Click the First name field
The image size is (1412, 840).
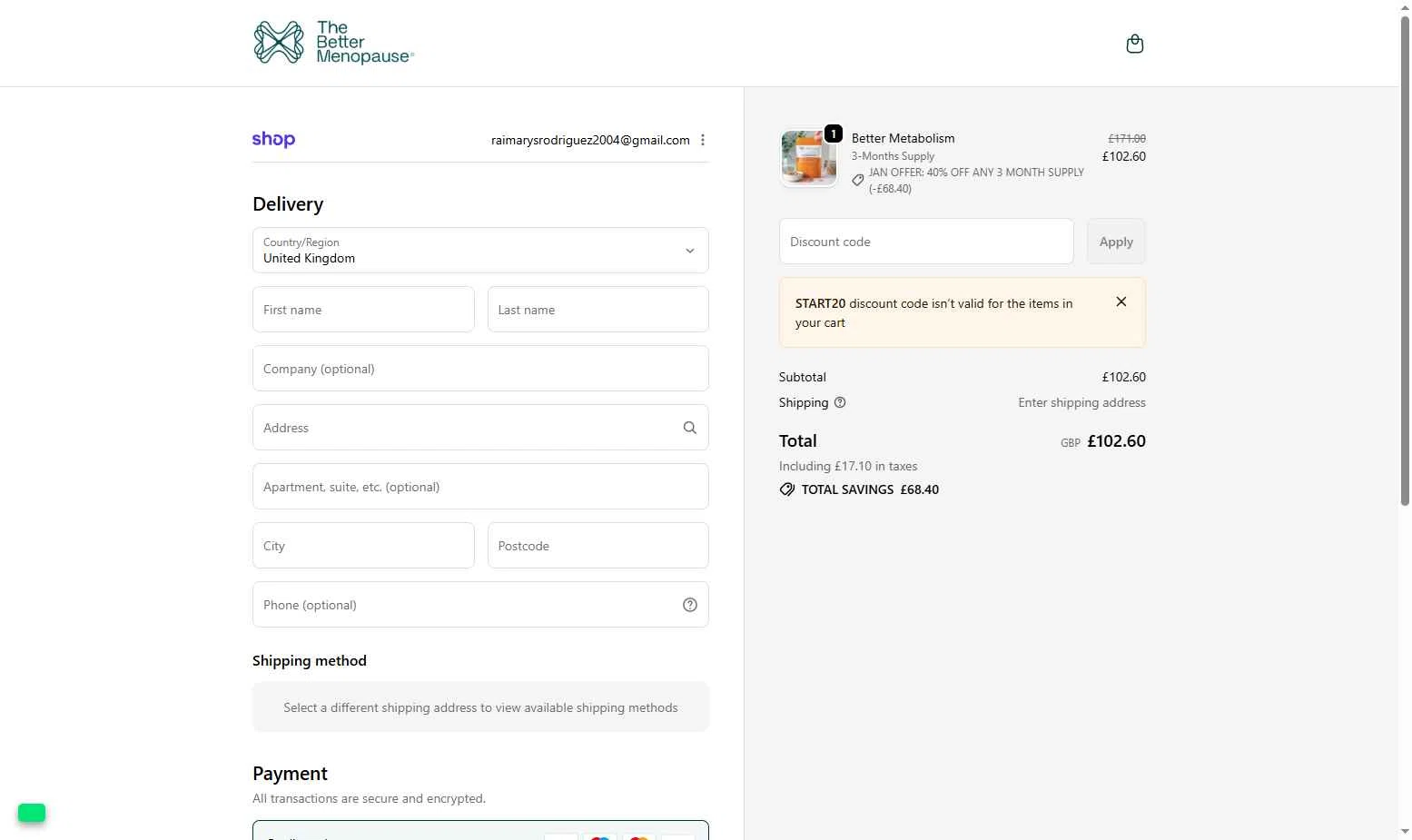[363, 310]
